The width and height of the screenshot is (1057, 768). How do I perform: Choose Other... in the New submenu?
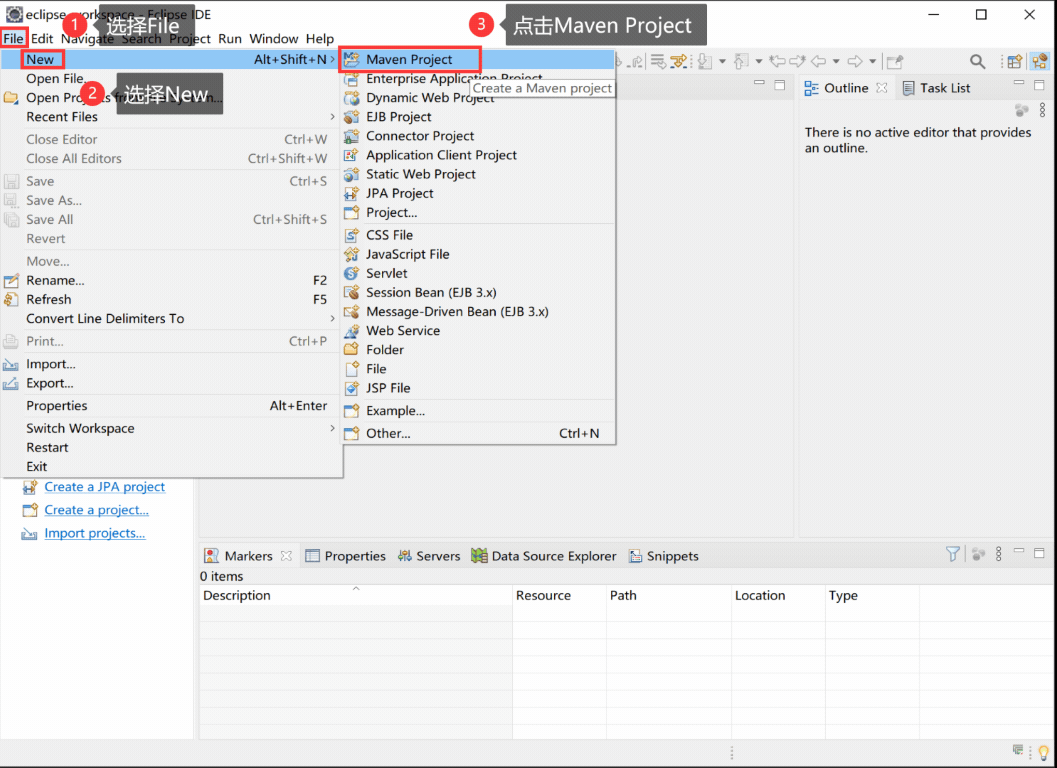(478, 433)
